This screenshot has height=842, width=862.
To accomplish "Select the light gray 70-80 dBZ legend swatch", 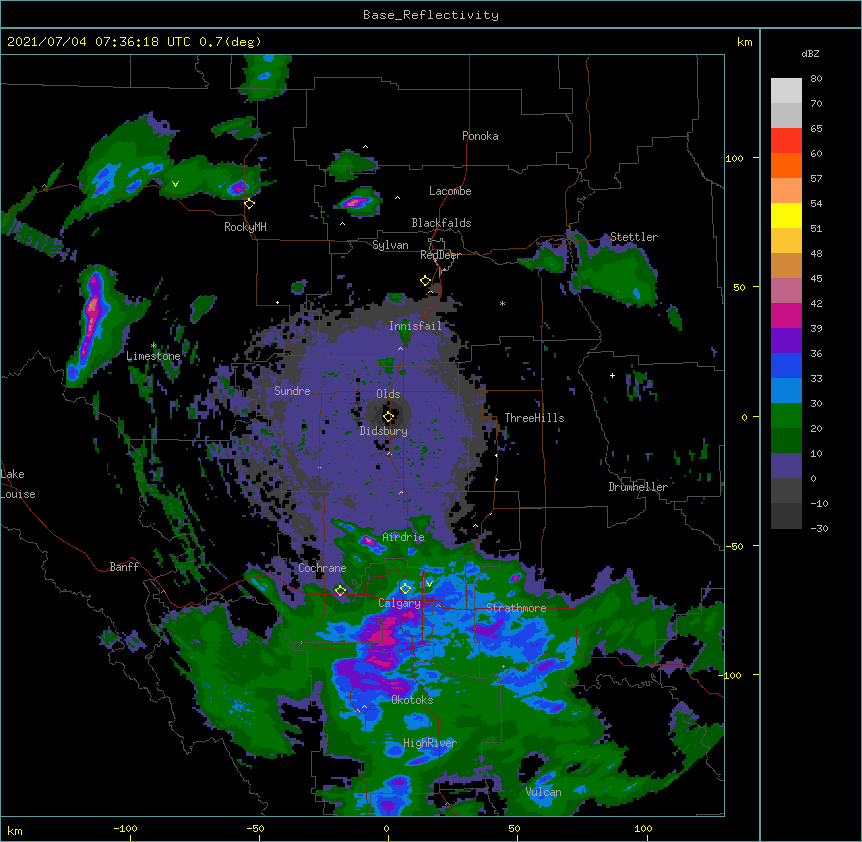I will click(786, 91).
